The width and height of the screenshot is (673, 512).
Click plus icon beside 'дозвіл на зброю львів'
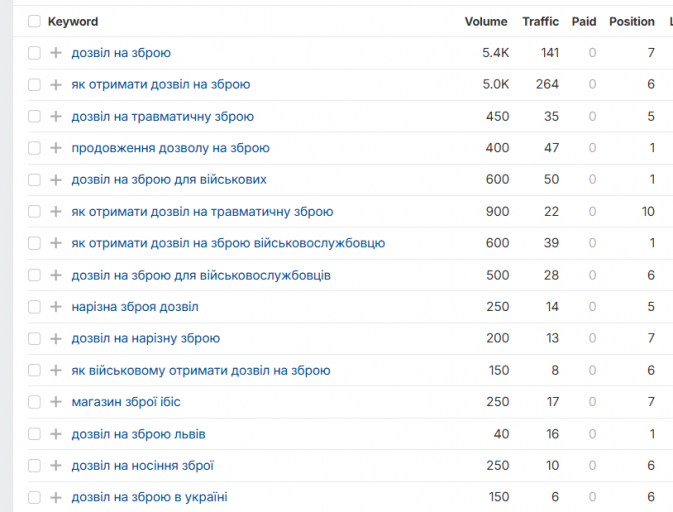click(56, 434)
